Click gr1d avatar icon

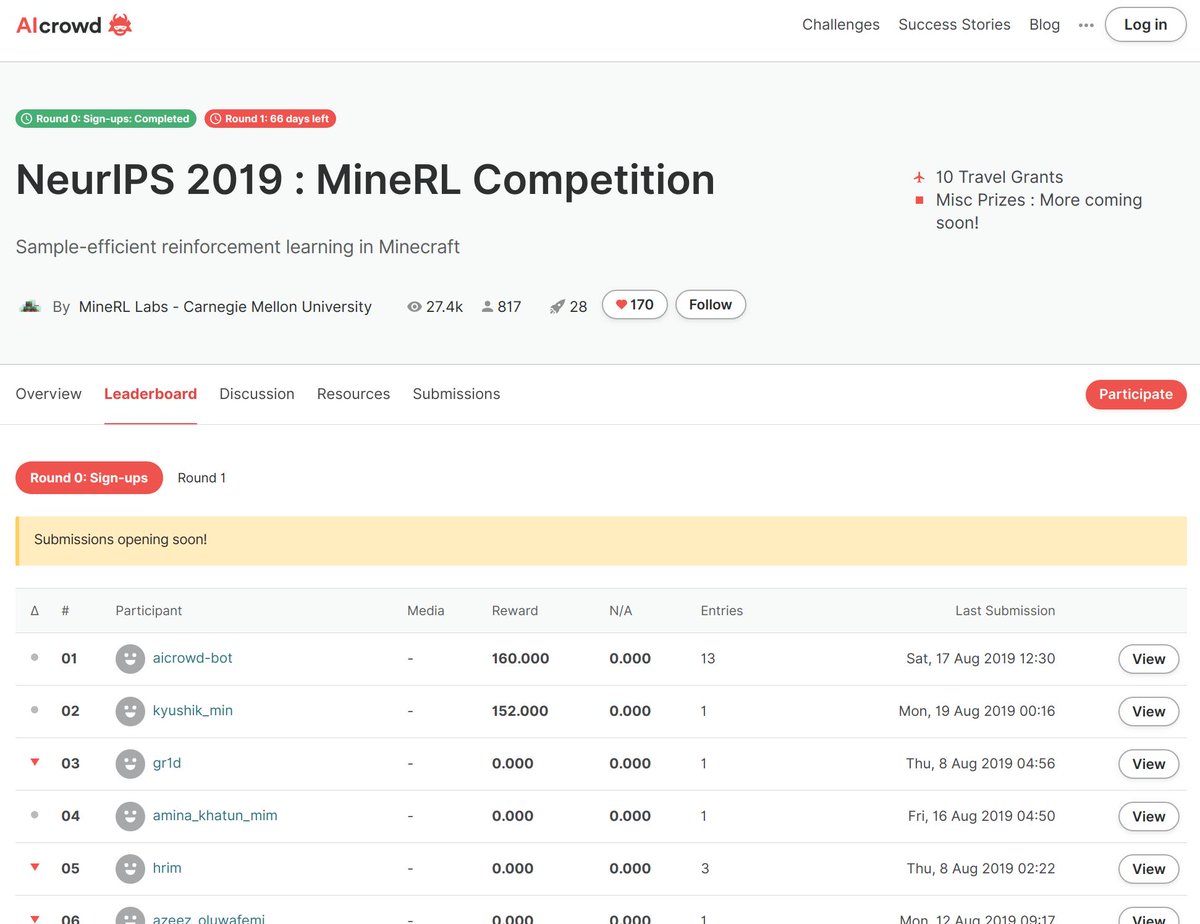130,764
